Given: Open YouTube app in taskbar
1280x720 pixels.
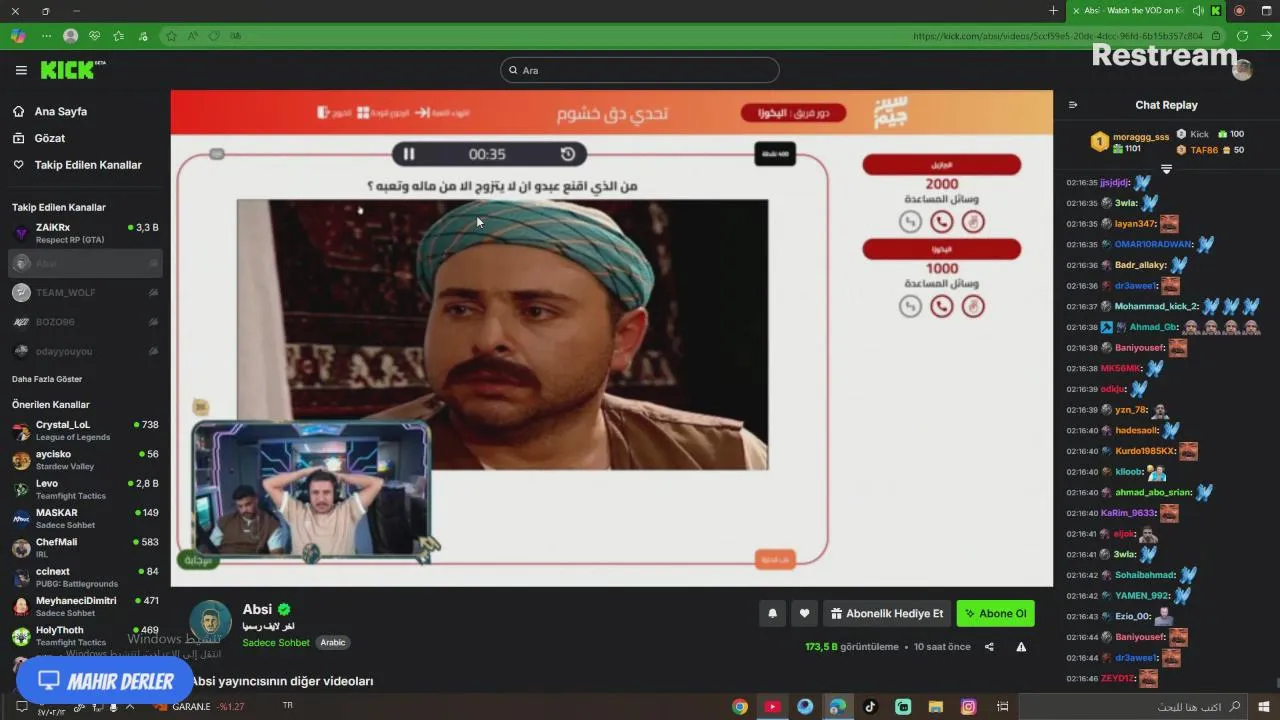Looking at the screenshot, I should 772,707.
